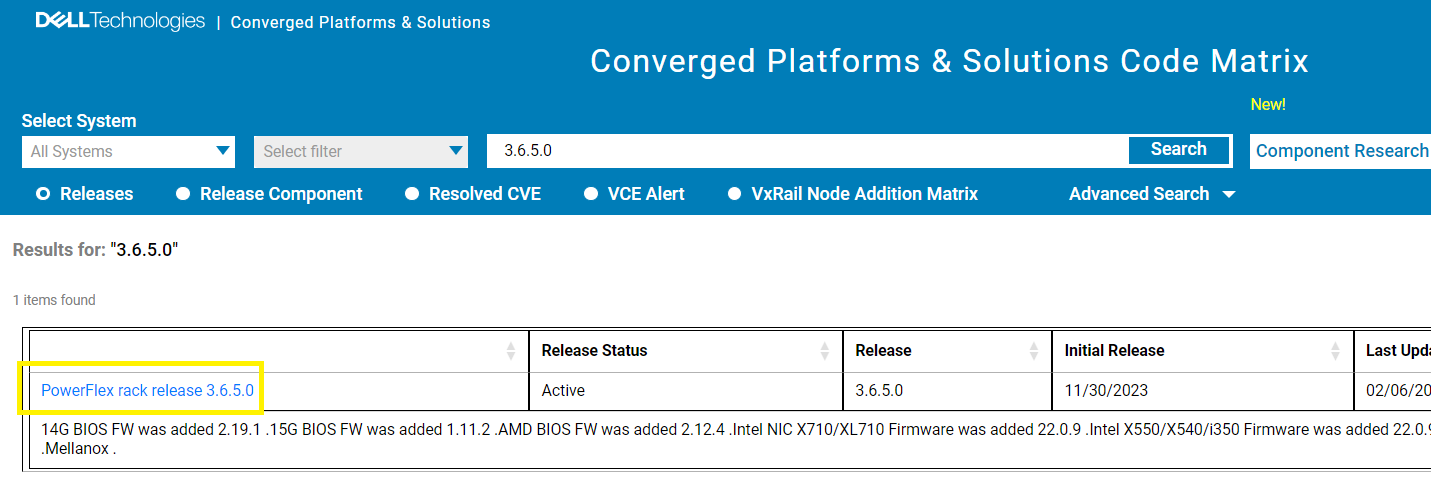The image size is (1431, 492).
Task: Click the search text field containing 3.6.5.0
Action: [806, 151]
